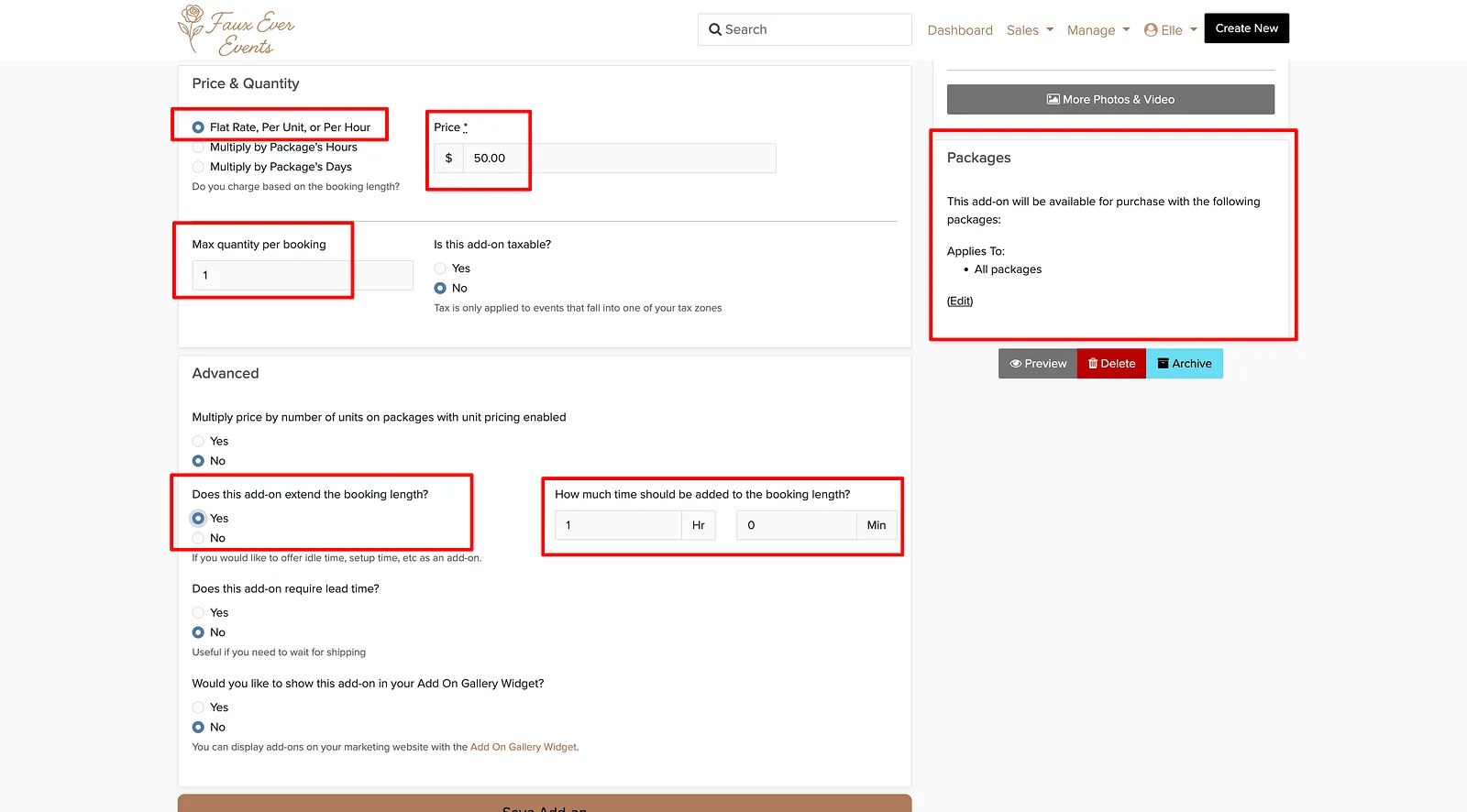
Task: Select Multiply by Package's Hours
Action: pyautogui.click(x=198, y=147)
